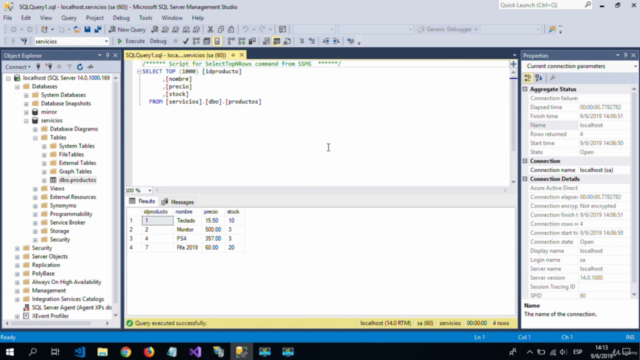Click the Results to File icon
The image size is (640, 360).
(287, 41)
